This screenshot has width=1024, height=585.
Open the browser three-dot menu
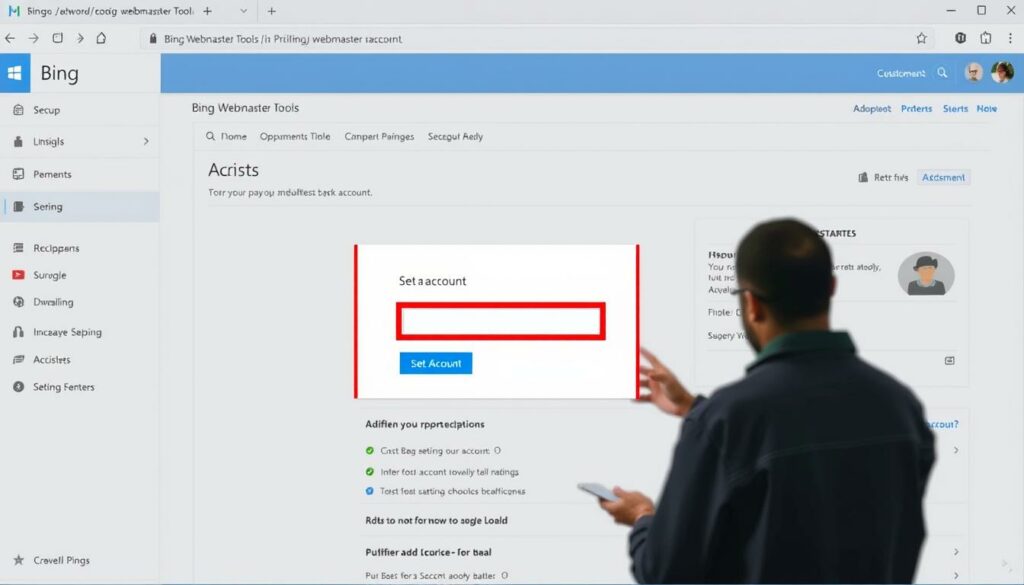pos(1010,39)
